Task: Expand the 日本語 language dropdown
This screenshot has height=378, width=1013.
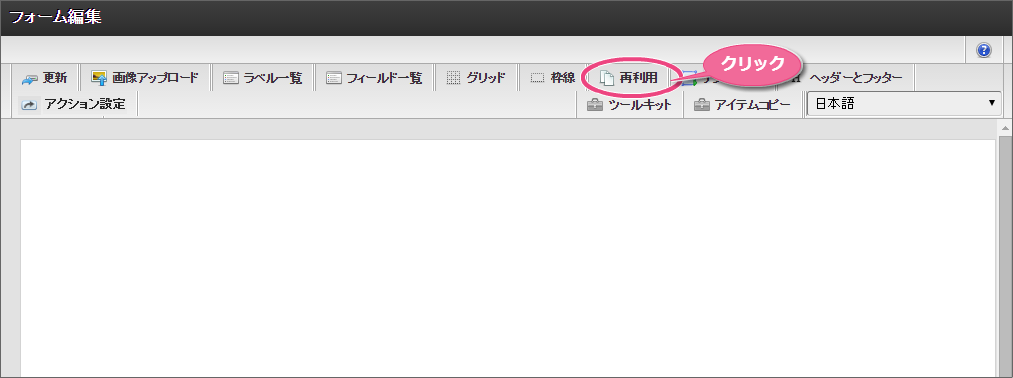Action: (904, 104)
